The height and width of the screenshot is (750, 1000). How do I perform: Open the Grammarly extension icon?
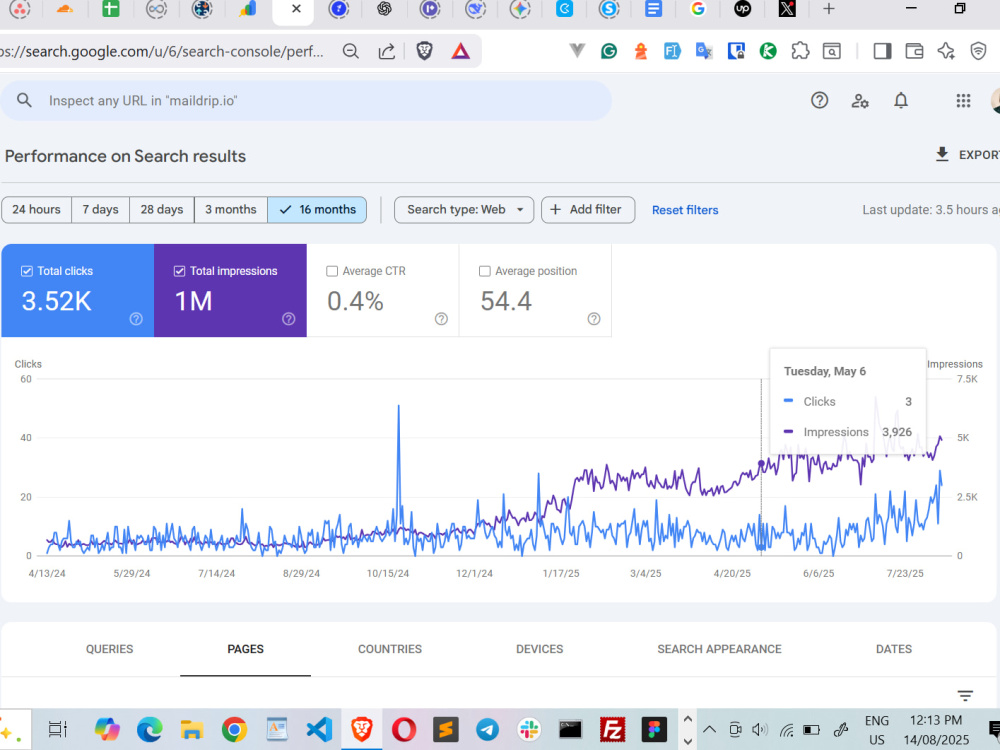coord(609,51)
